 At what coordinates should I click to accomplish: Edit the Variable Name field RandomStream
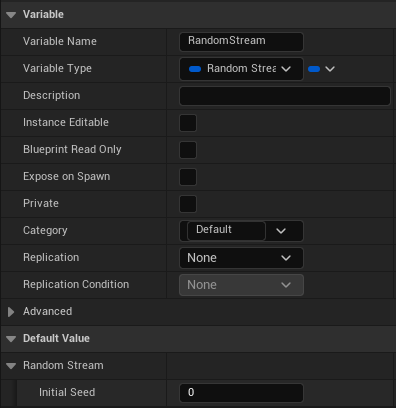pyautogui.click(x=241, y=42)
